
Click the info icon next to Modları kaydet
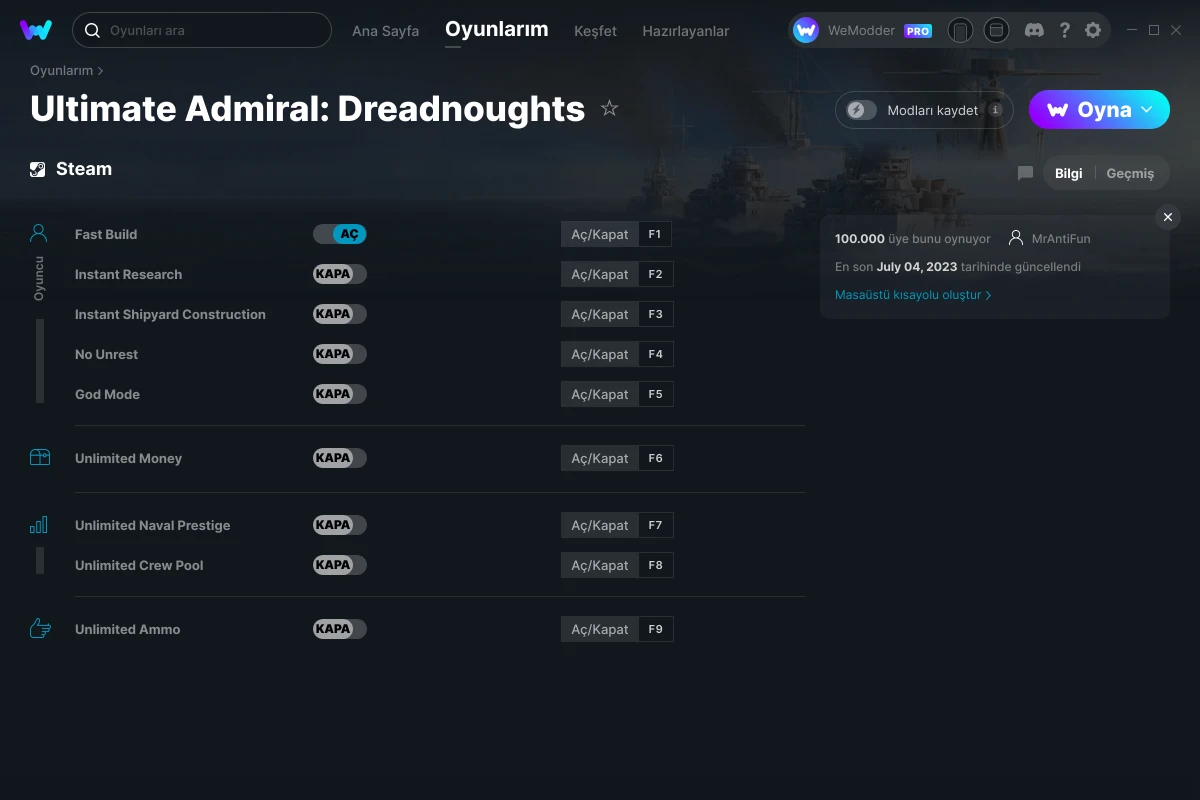point(995,110)
